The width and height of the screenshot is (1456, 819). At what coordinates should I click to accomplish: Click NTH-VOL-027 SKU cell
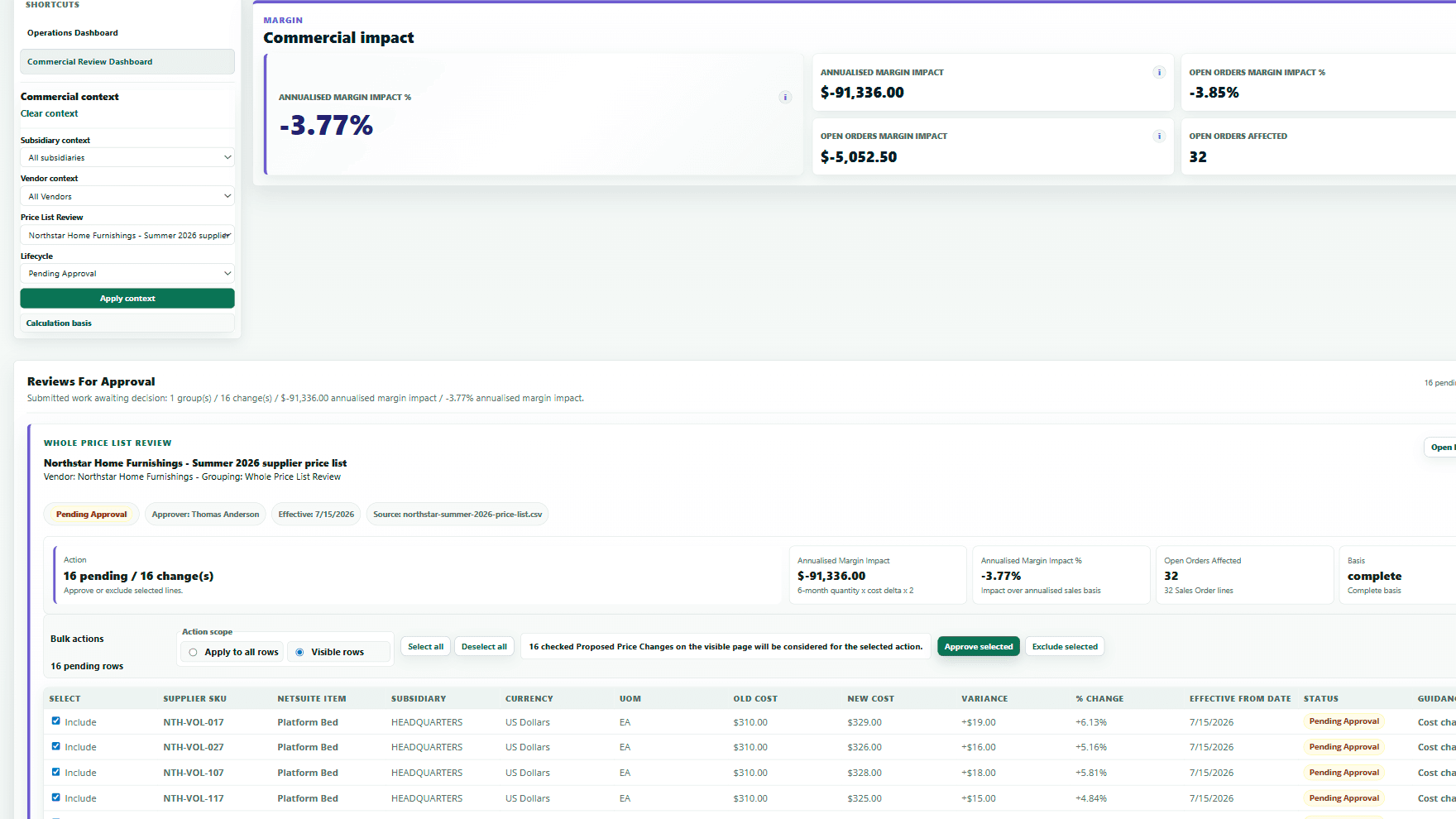coord(194,747)
